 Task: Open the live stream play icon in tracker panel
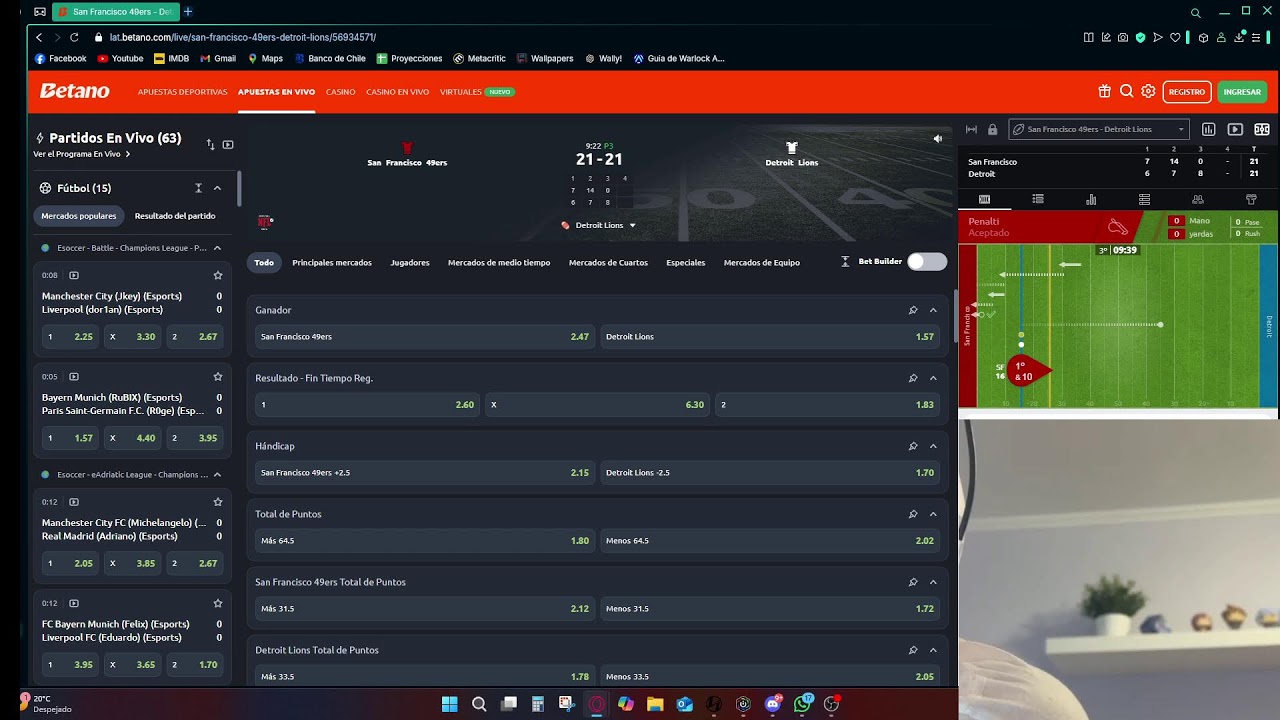[1235, 129]
